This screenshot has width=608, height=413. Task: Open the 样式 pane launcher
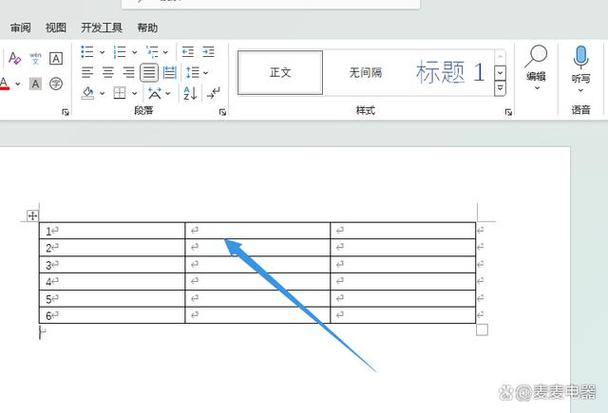pyautogui.click(x=508, y=112)
